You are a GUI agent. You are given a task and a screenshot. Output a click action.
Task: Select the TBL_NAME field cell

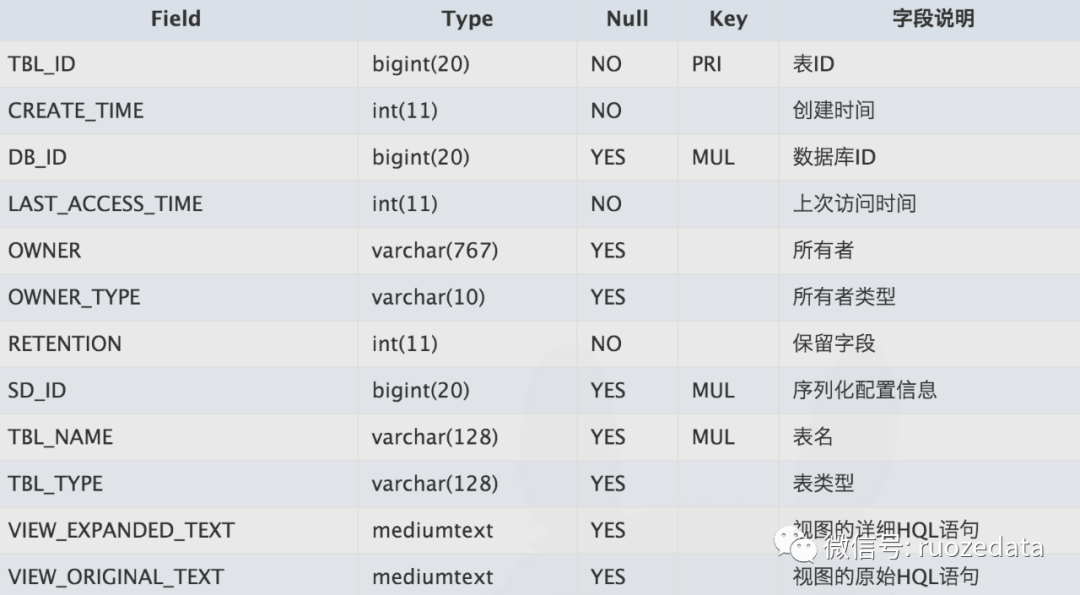[x=178, y=437]
